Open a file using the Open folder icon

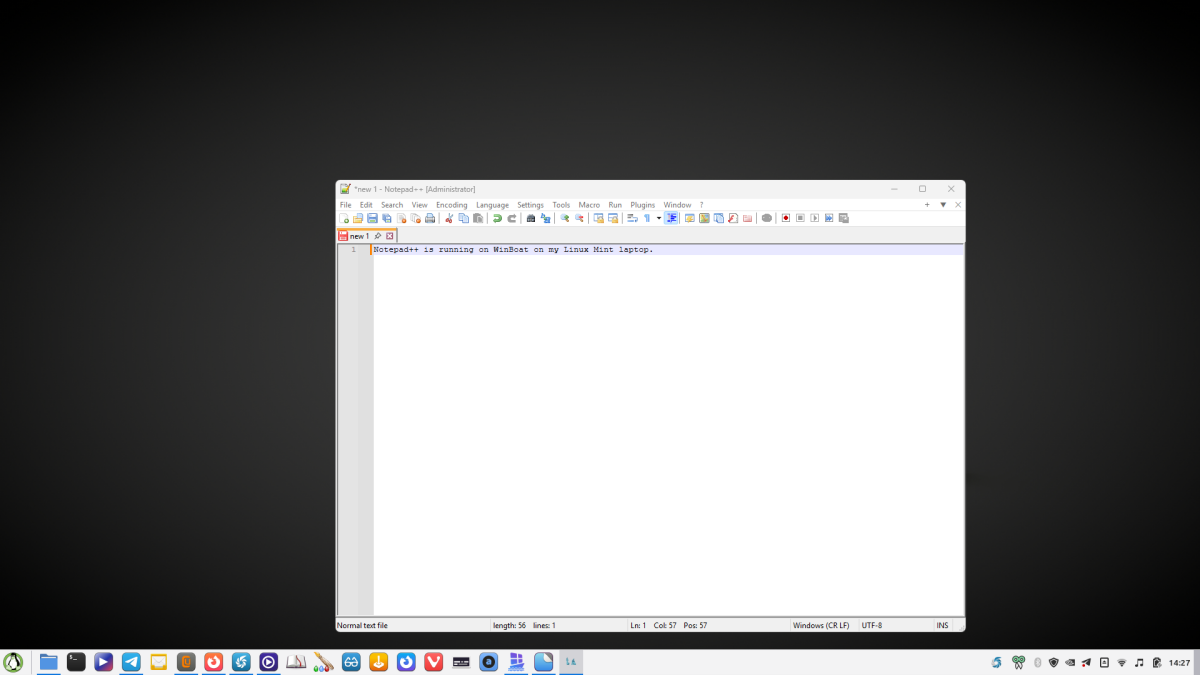coord(359,217)
